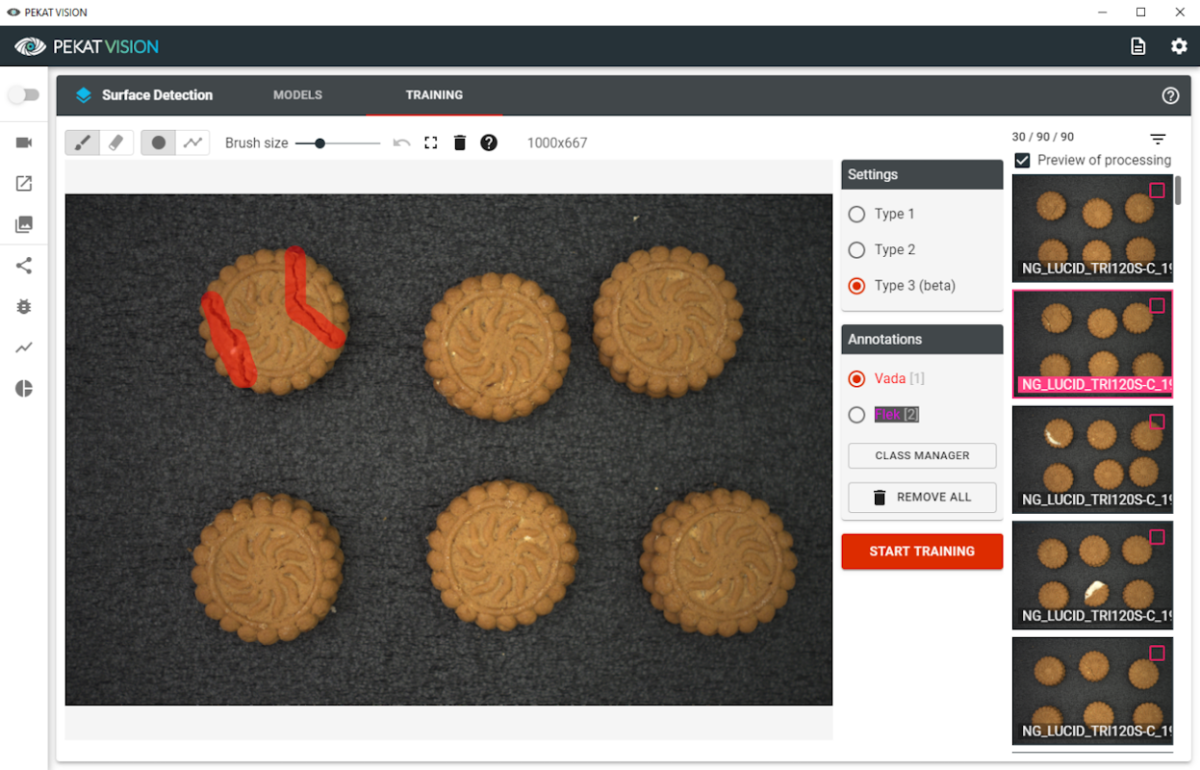Clear annotations using the trash icon
The height and width of the screenshot is (770, 1200).
pyautogui.click(x=459, y=142)
